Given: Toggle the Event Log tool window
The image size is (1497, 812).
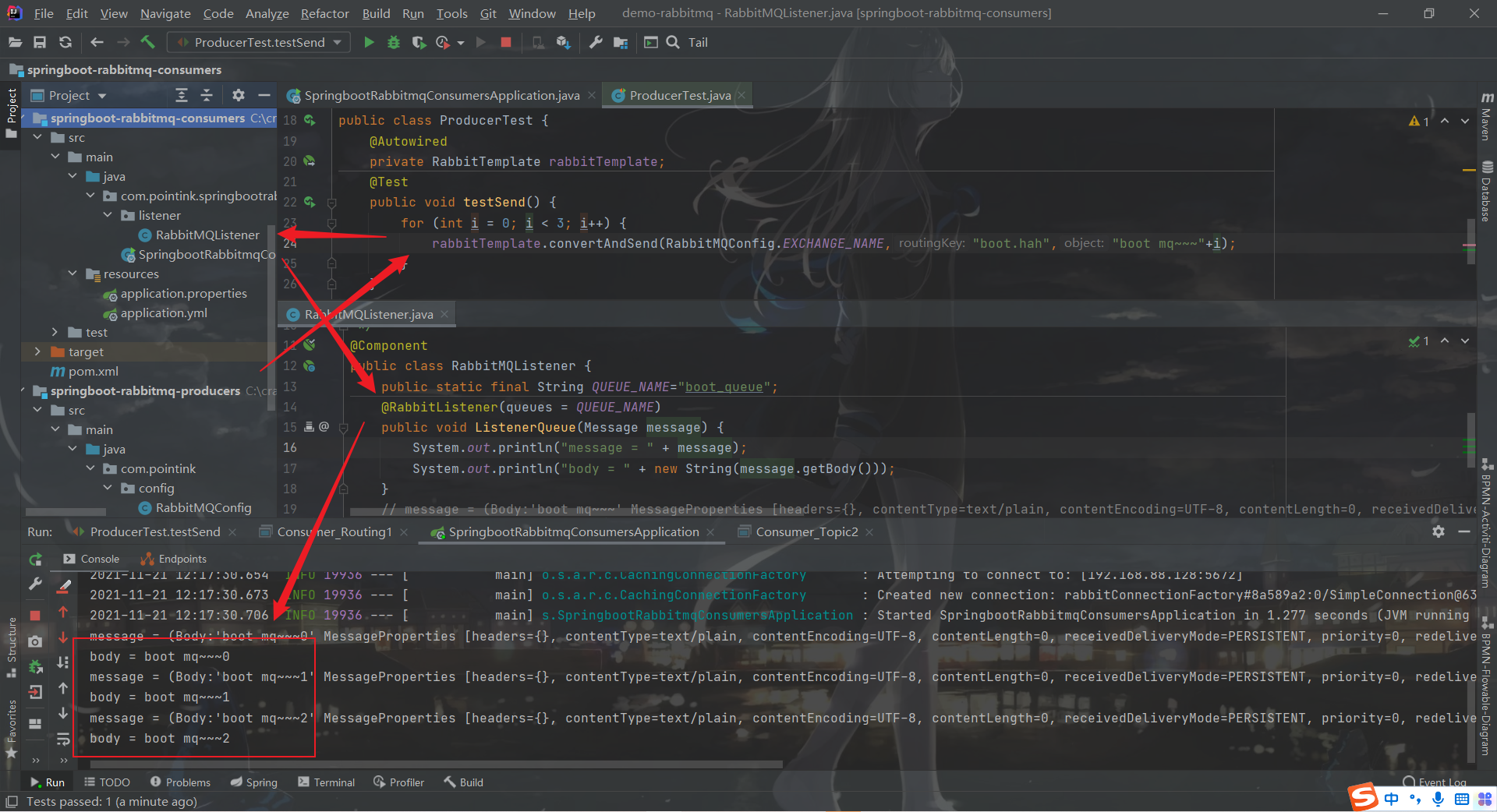Looking at the screenshot, I should (1435, 782).
